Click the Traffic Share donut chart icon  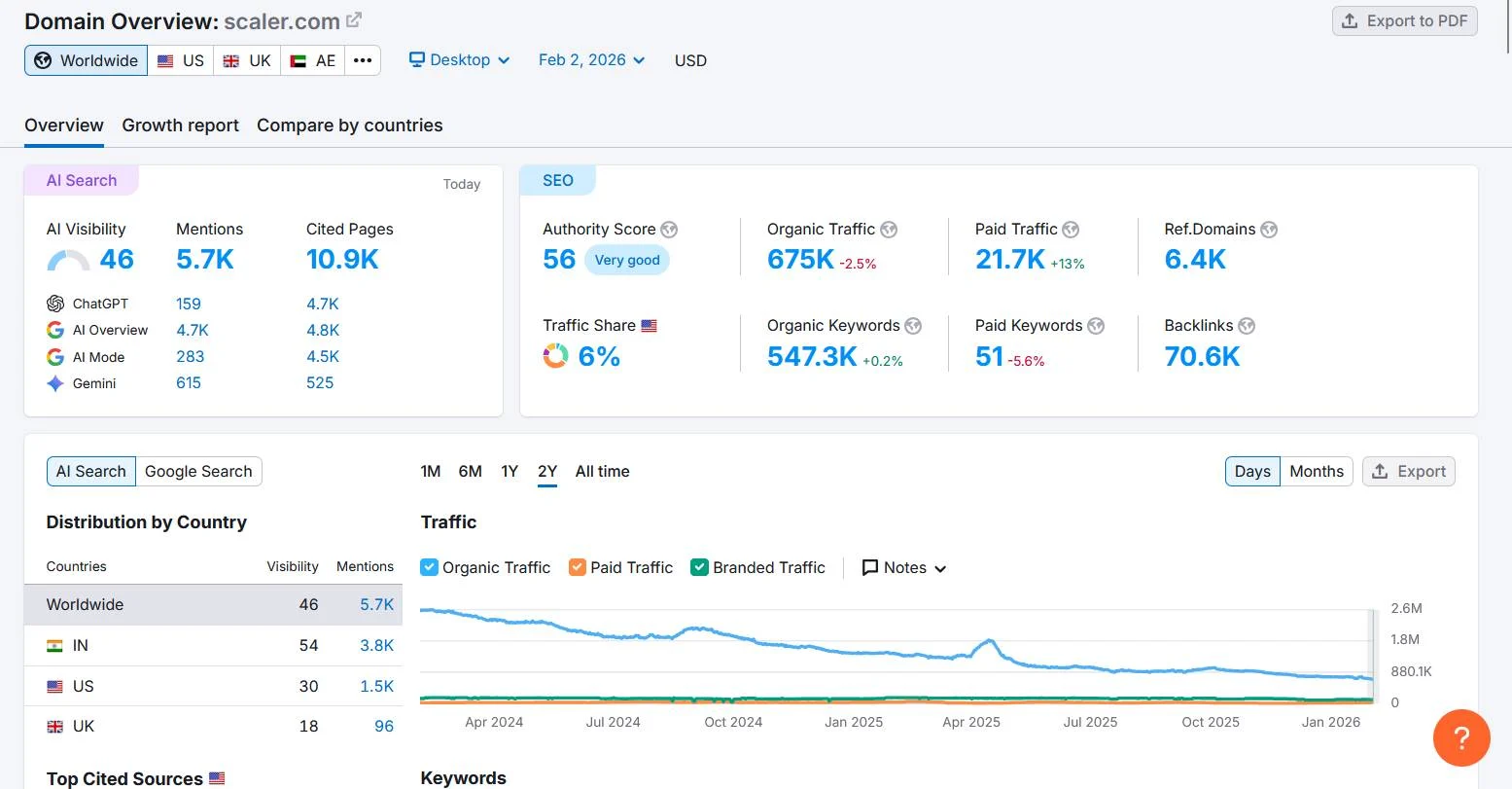[x=555, y=356]
